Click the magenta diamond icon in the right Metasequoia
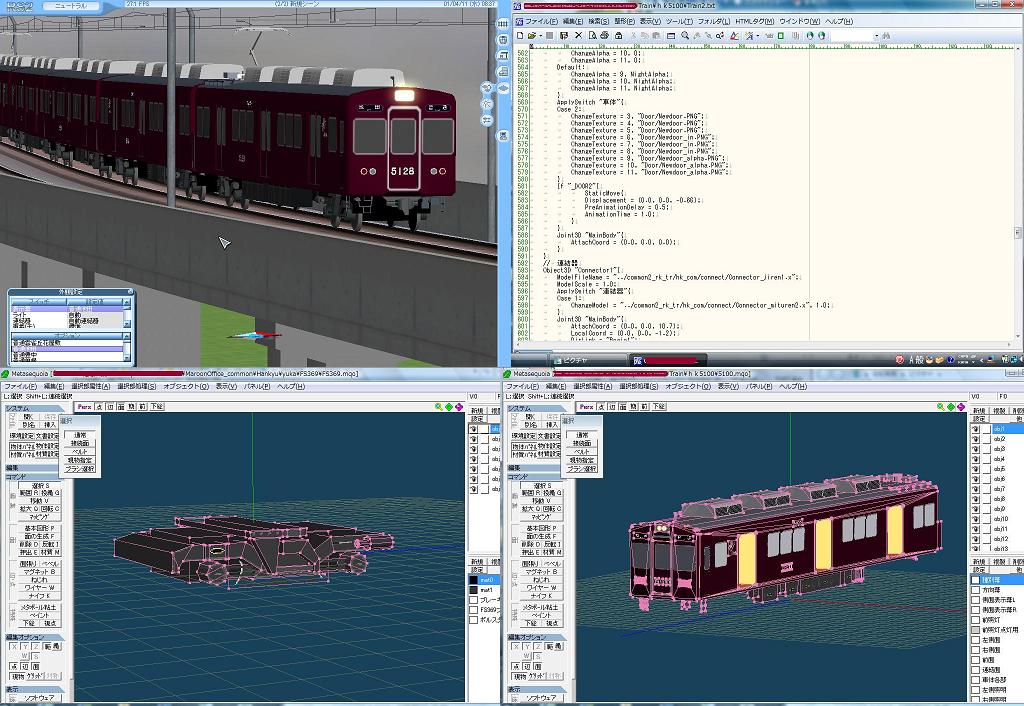Viewport: 1024px width, 706px height. click(961, 407)
